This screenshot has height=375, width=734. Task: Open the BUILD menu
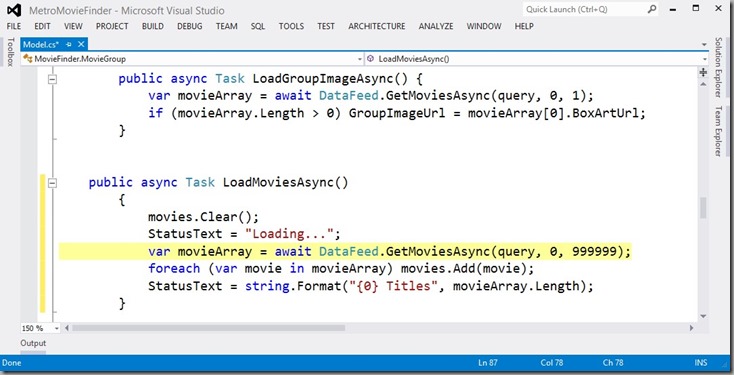[153, 26]
